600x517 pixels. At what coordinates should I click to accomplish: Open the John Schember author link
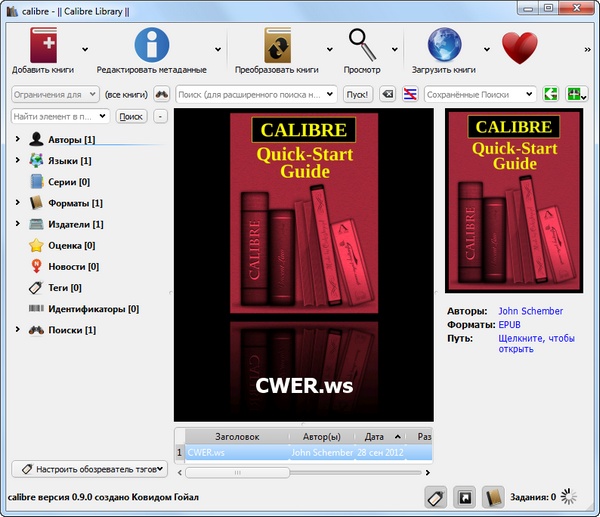530,311
